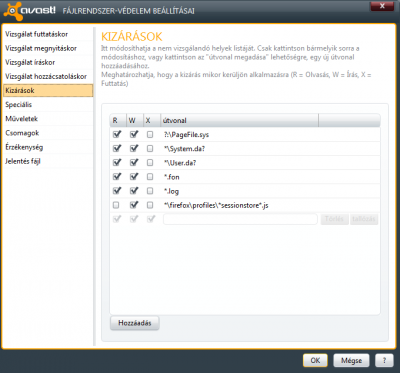
Task: Cancel with the Mégse button
Action: [351, 360]
